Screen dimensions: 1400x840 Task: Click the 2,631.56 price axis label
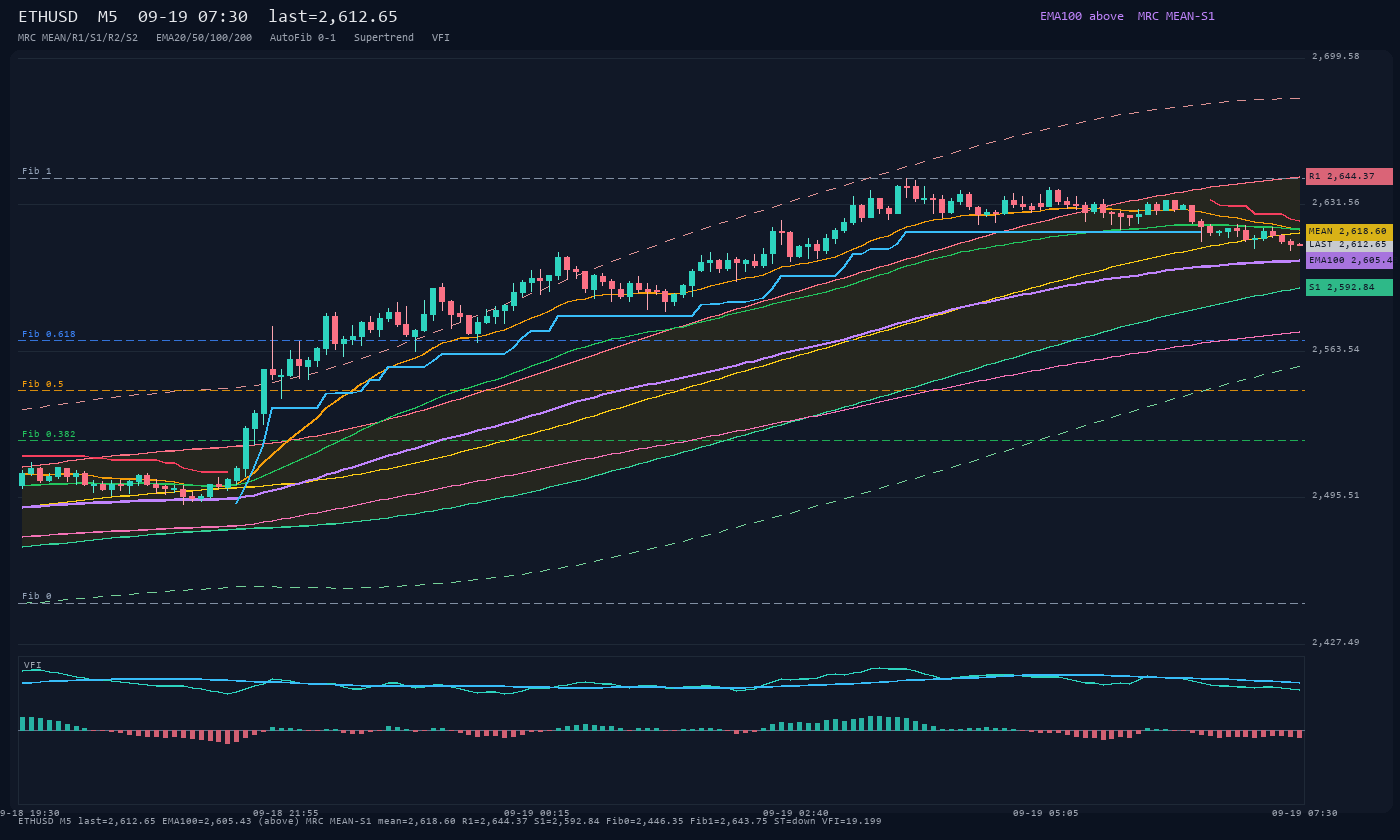tap(1336, 202)
